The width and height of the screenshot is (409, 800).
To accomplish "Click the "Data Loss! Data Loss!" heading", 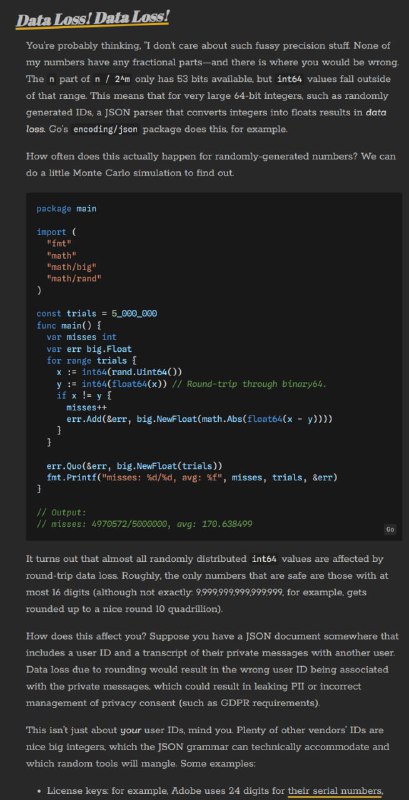I will (92, 19).
